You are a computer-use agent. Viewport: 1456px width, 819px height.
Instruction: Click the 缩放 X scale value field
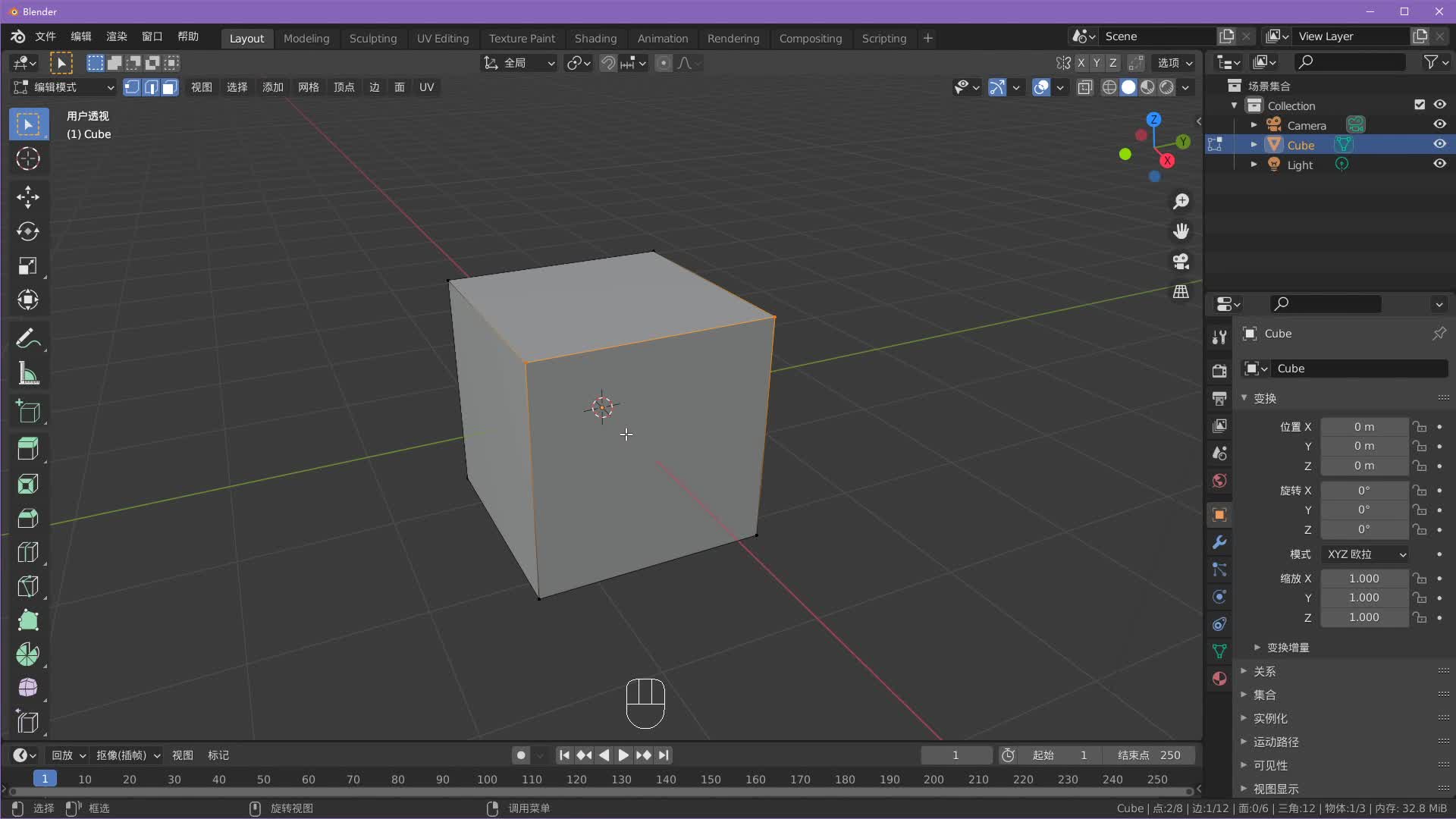1364,579
